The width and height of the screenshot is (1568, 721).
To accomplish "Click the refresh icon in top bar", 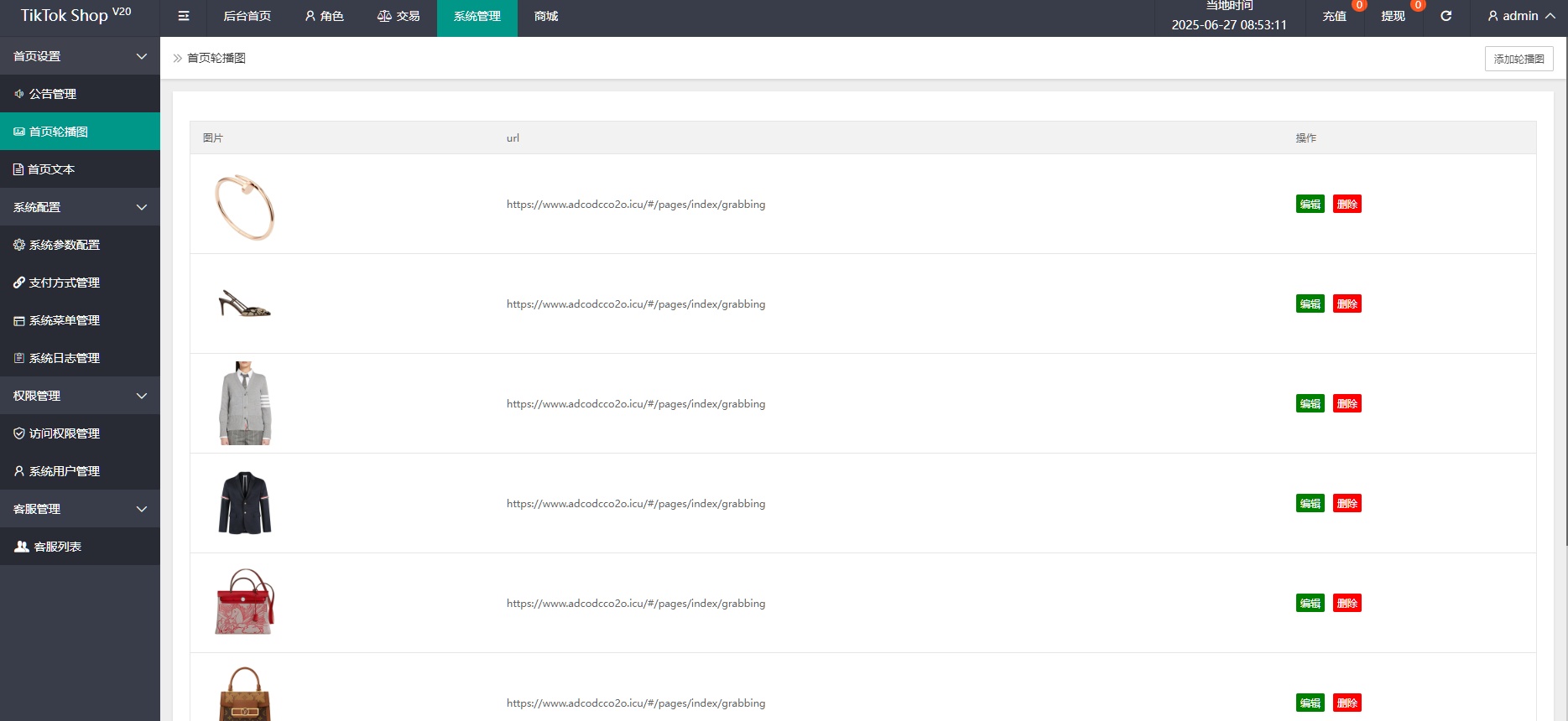I will pyautogui.click(x=1446, y=16).
